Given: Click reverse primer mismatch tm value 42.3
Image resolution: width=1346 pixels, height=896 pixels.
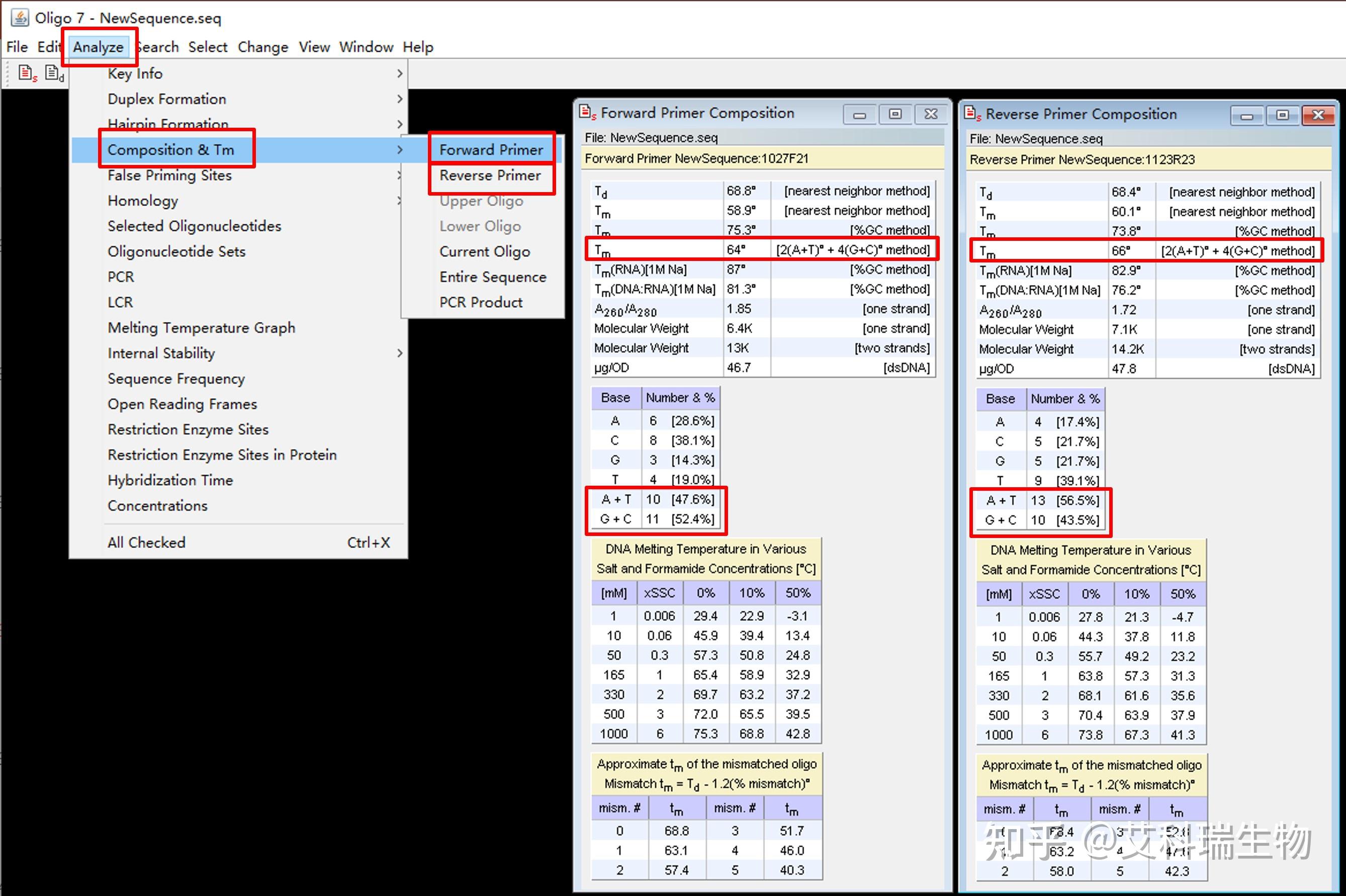Looking at the screenshot, I should click(1177, 871).
